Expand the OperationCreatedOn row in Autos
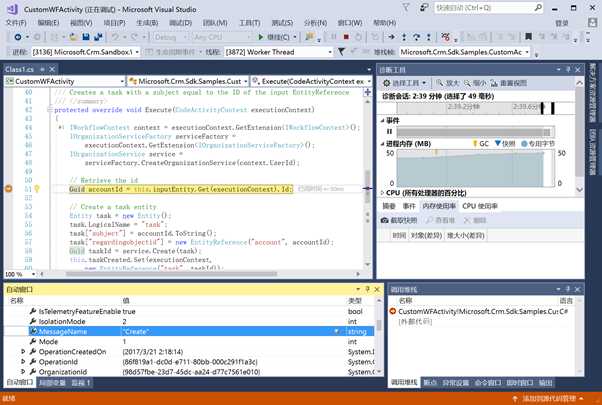Image resolution: width=602 pixels, height=405 pixels. pos(23,352)
